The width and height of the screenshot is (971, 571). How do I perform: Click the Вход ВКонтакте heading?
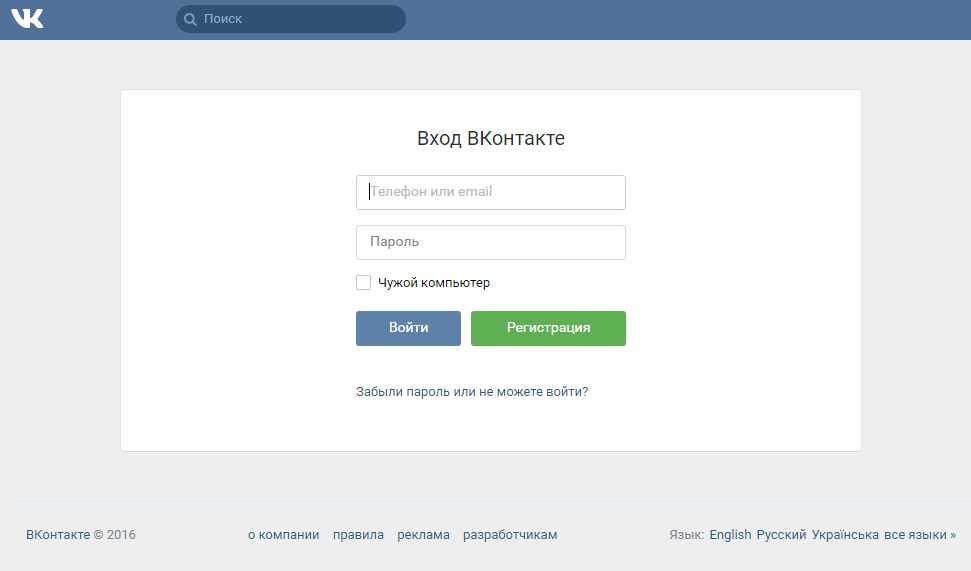coord(490,139)
